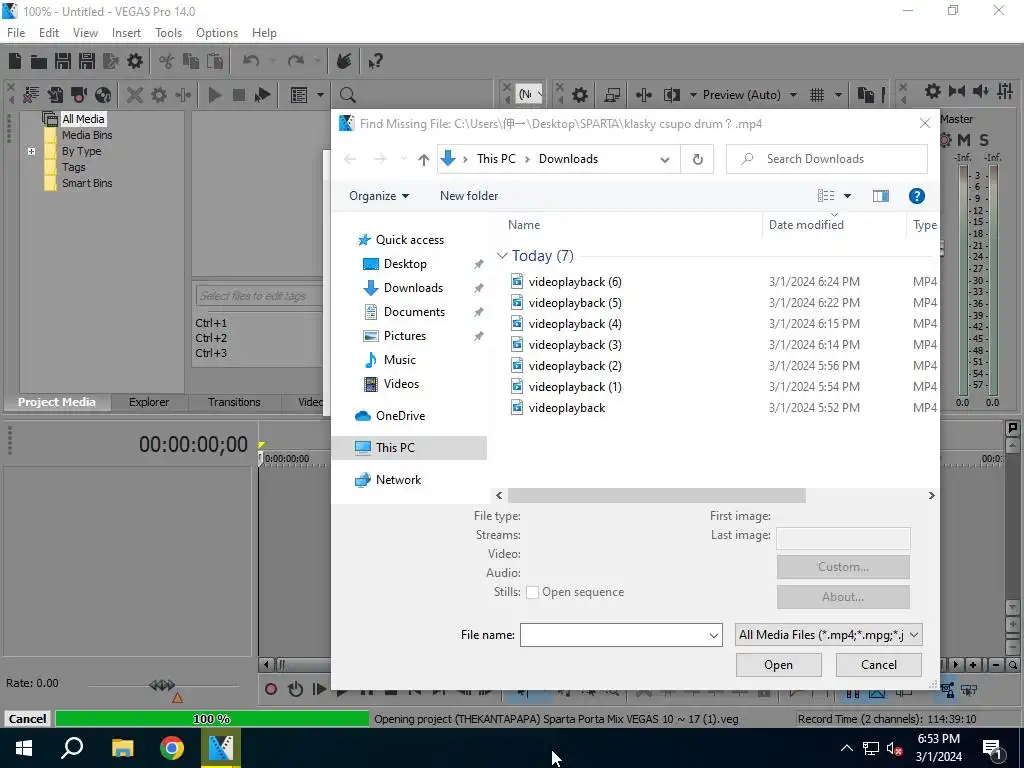Click the Redo arrow icon
1024x768 pixels.
coord(296,61)
